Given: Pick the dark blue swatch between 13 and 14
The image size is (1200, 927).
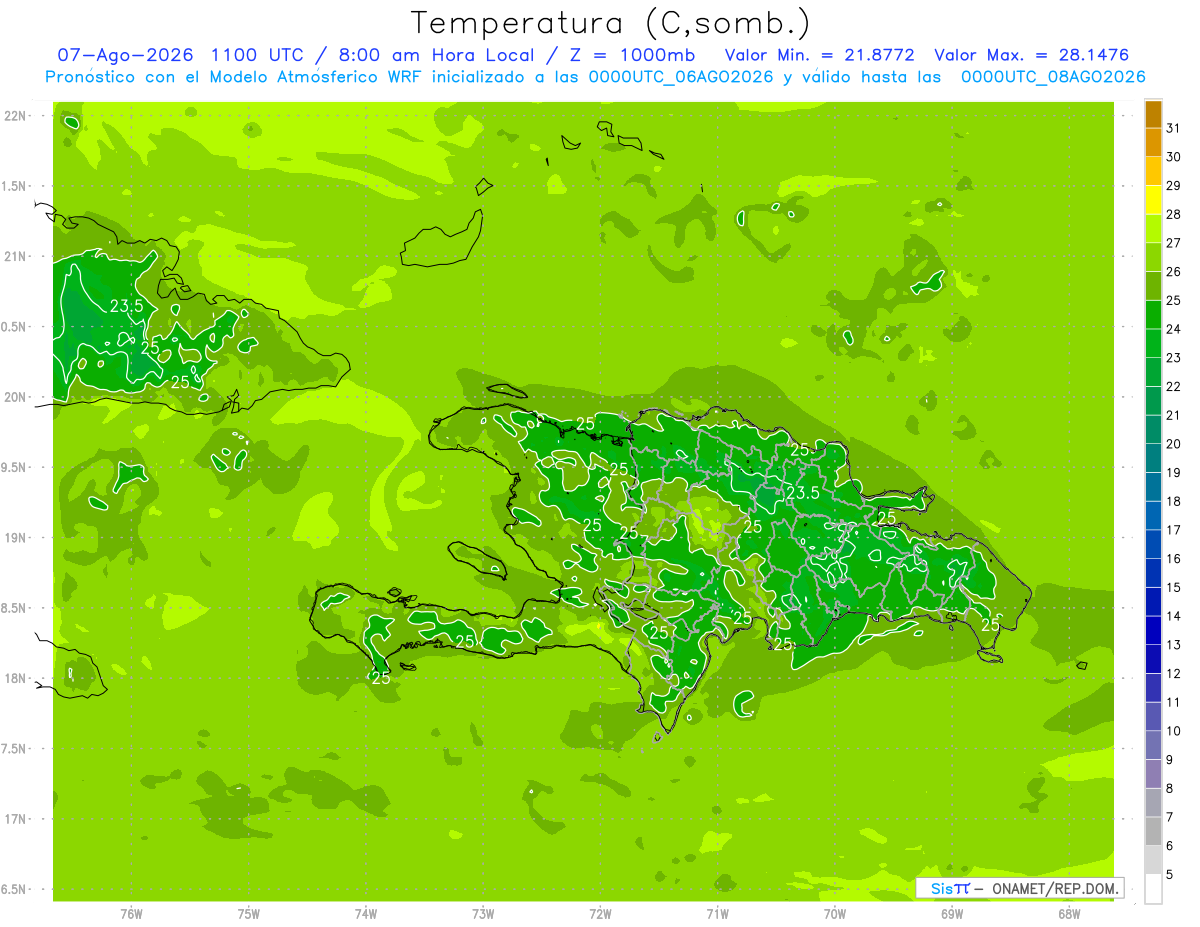Looking at the screenshot, I should pos(1153,630).
